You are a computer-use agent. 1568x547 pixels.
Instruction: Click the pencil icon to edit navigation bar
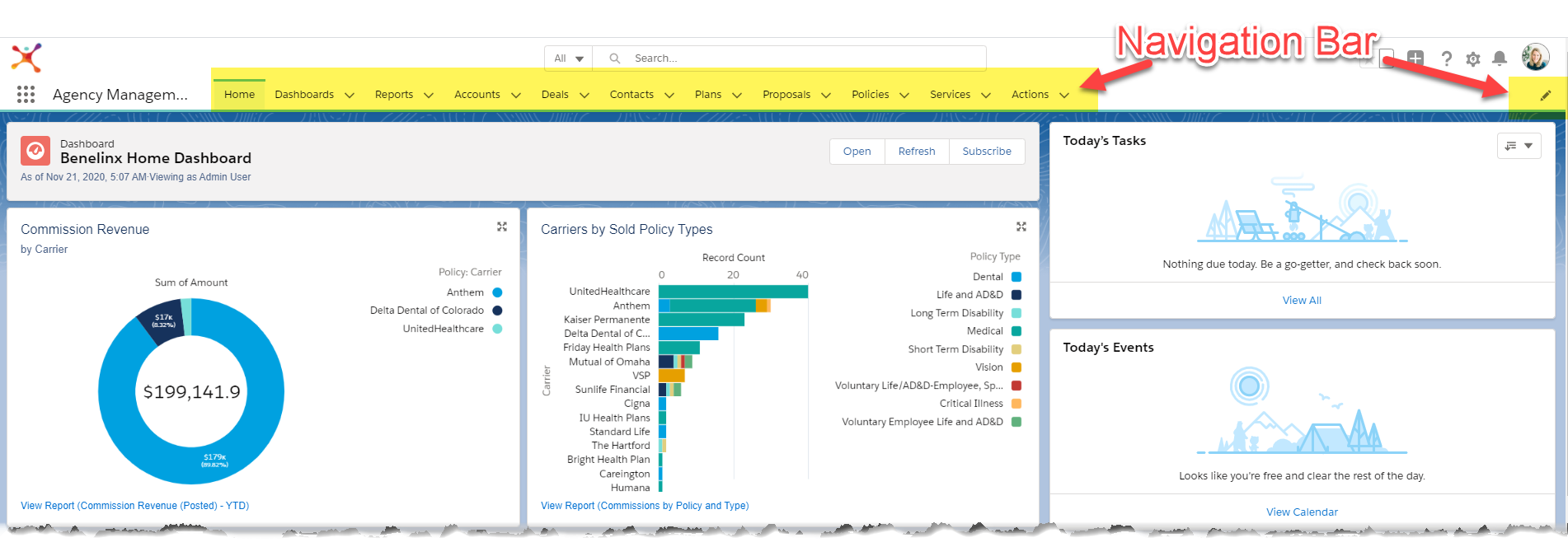pos(1546,95)
